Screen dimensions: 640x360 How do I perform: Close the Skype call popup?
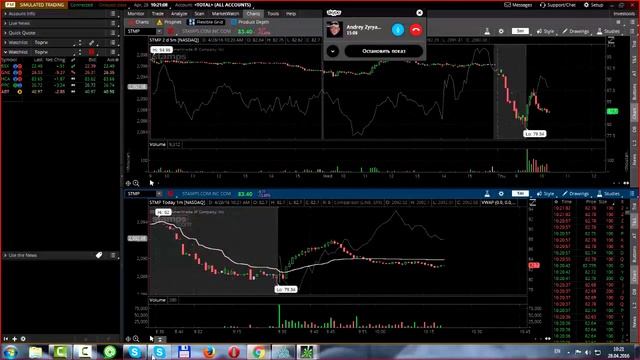420,13
